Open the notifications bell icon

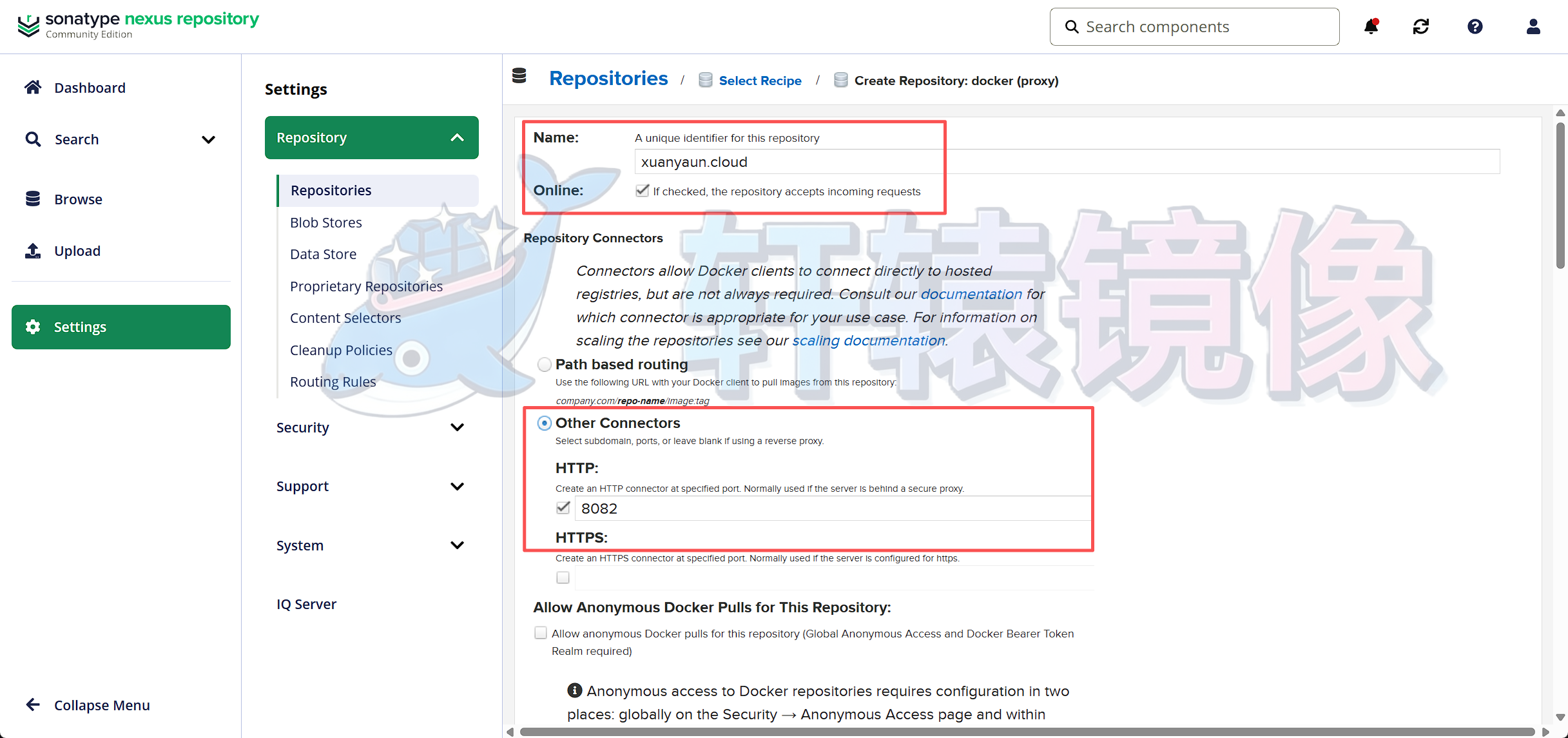pyautogui.click(x=1371, y=26)
